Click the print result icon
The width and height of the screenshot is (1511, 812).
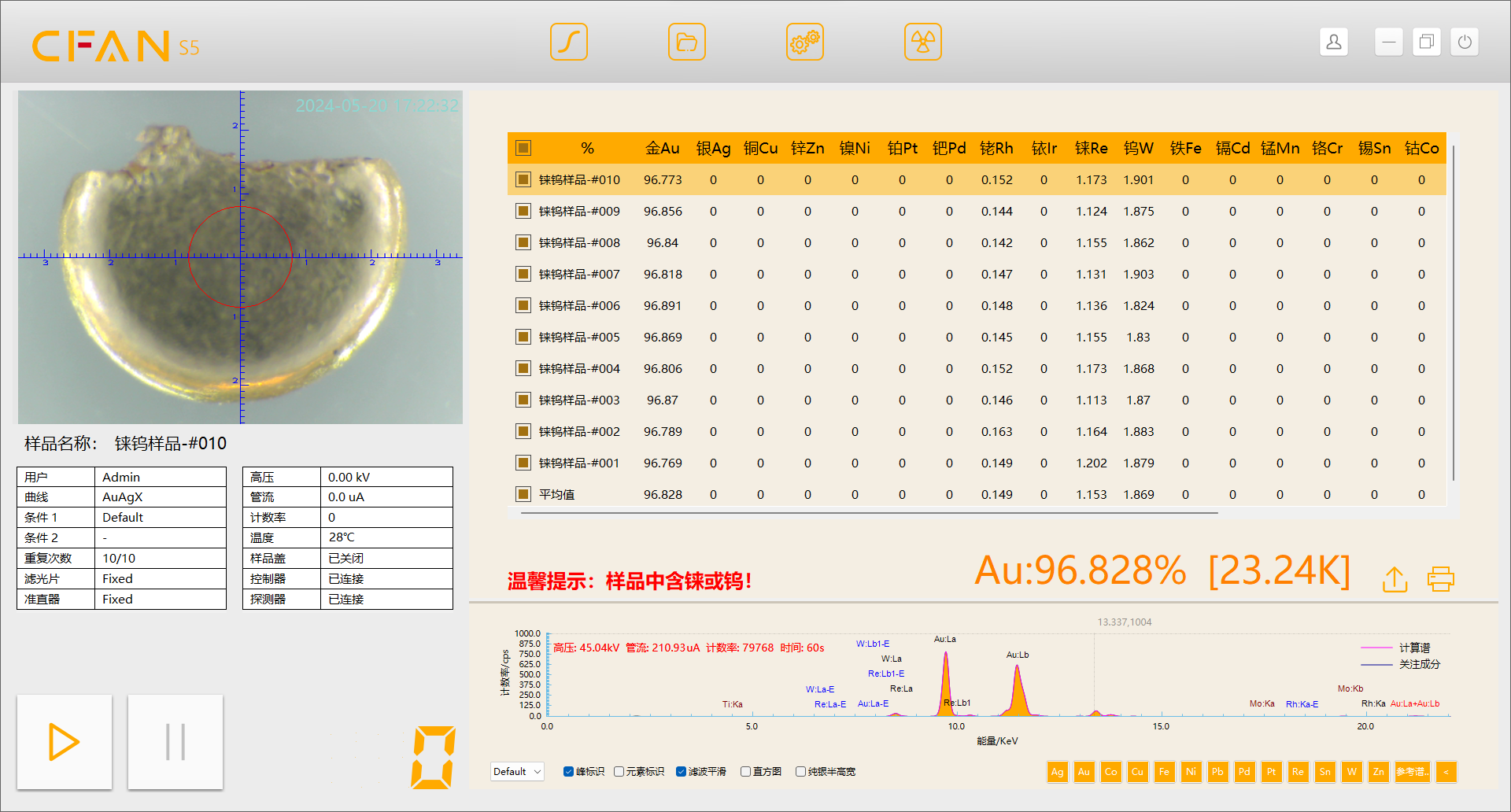coord(1441,579)
